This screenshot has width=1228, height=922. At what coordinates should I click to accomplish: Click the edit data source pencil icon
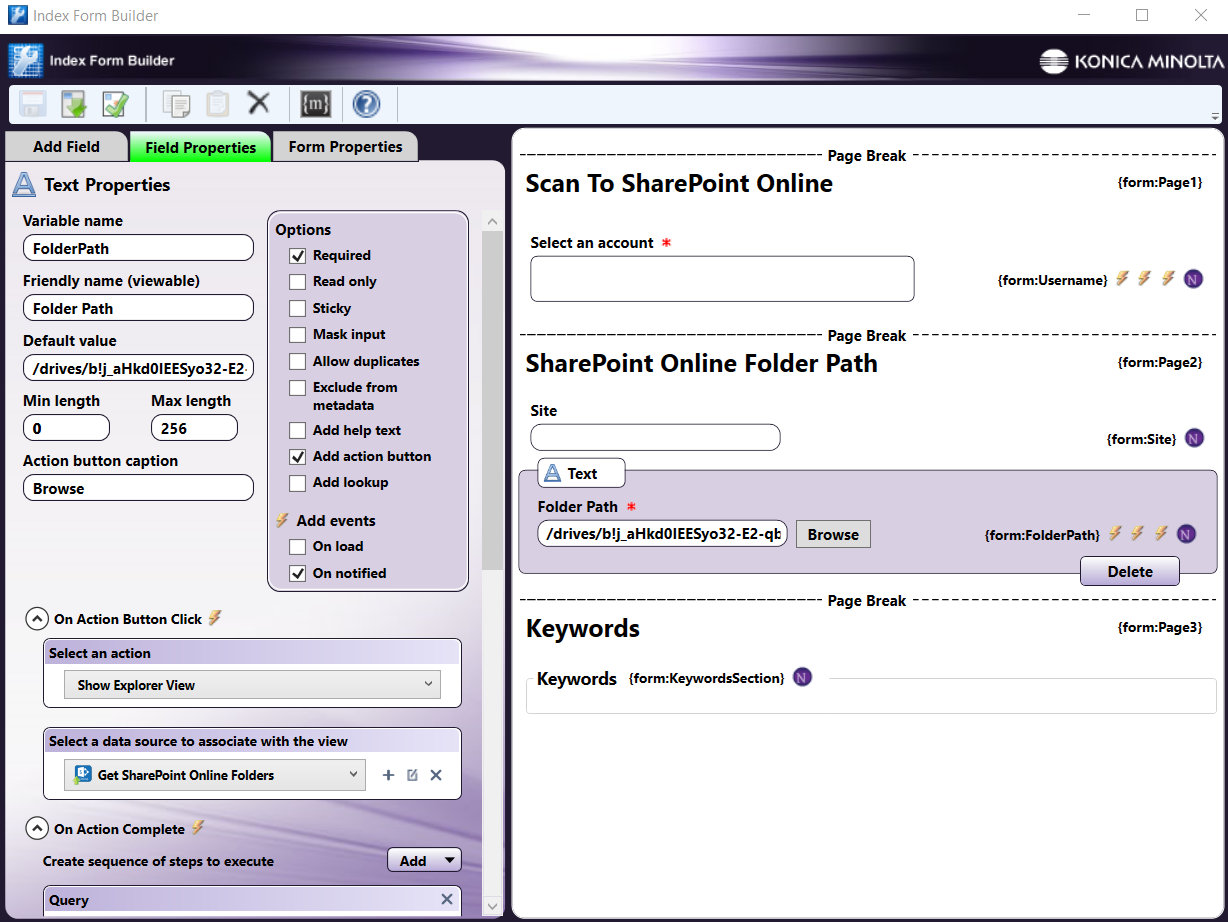412,775
